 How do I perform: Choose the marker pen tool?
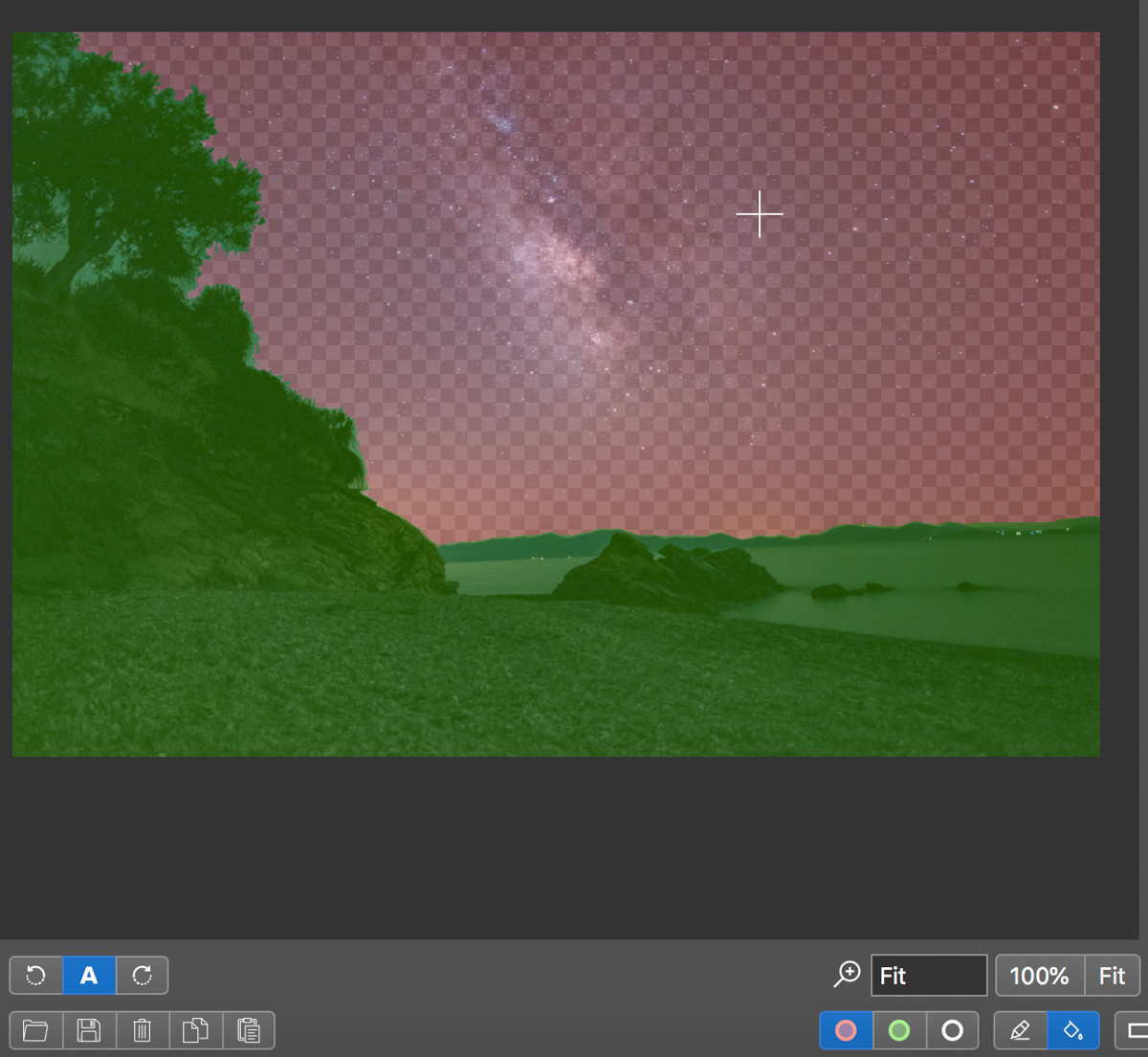coord(1021,1030)
